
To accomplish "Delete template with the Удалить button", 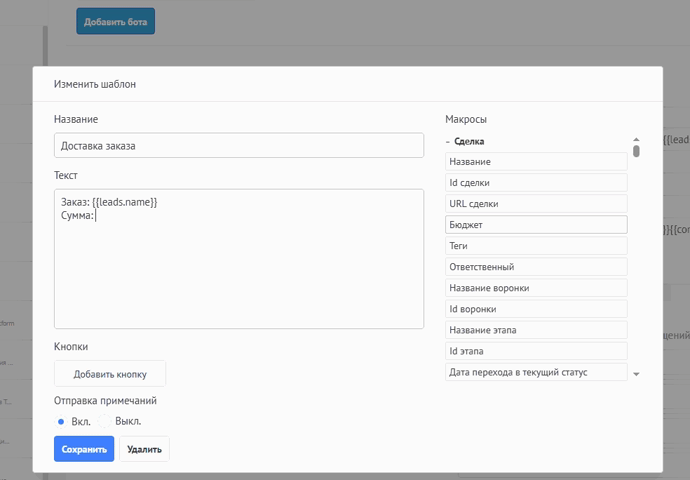I will tap(144, 449).
